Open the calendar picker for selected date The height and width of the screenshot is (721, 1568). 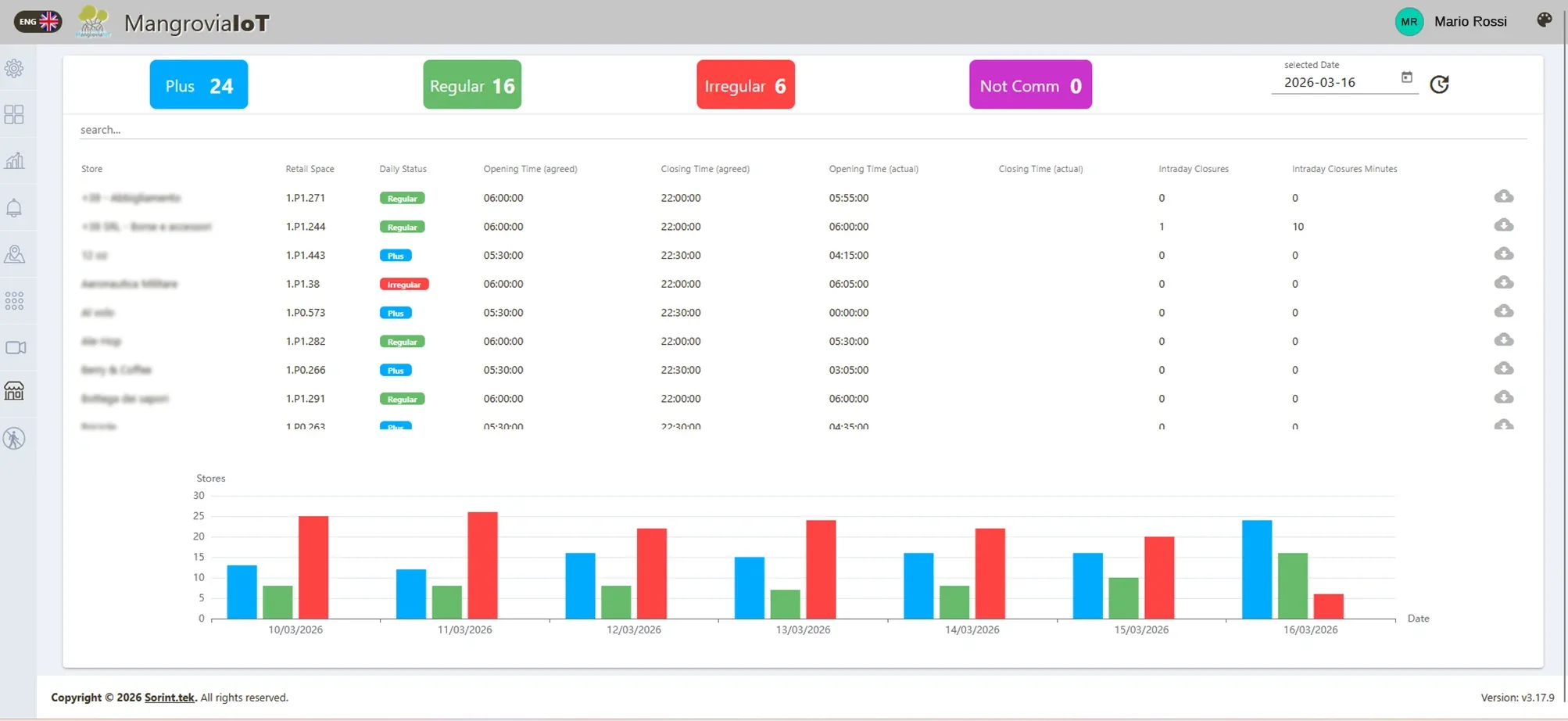(x=1406, y=77)
